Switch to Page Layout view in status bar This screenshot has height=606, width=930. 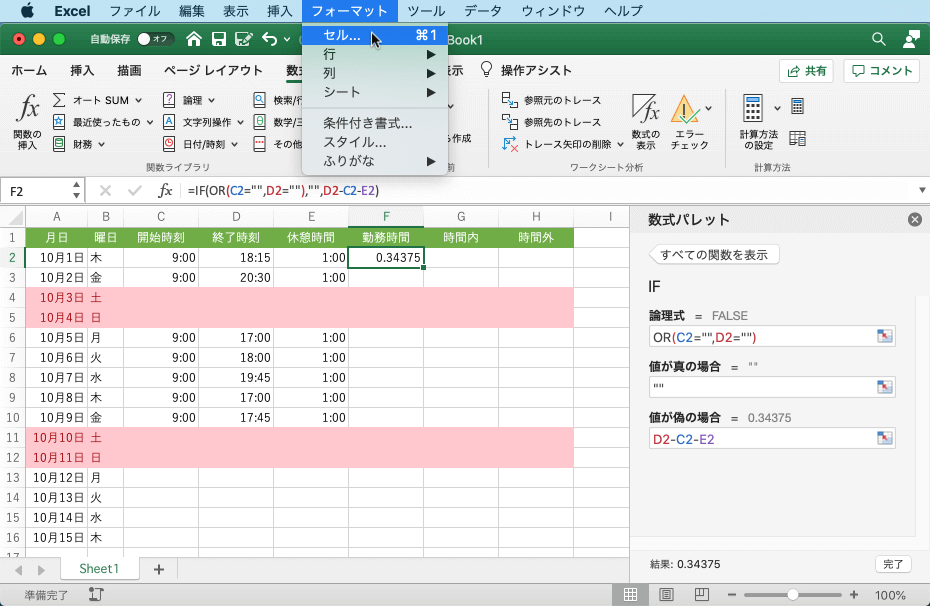click(x=666, y=595)
